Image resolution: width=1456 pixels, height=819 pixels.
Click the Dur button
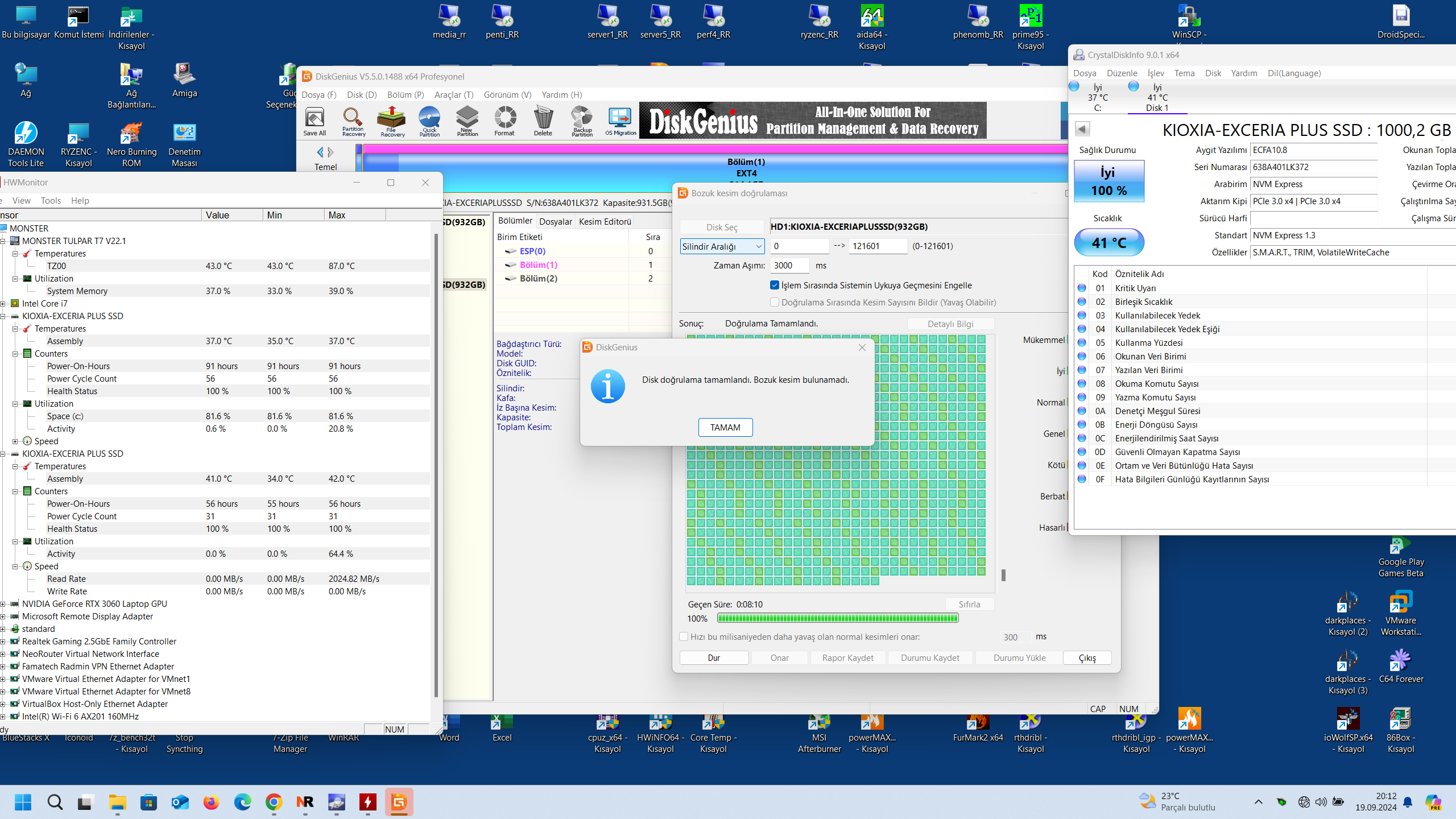tap(714, 657)
